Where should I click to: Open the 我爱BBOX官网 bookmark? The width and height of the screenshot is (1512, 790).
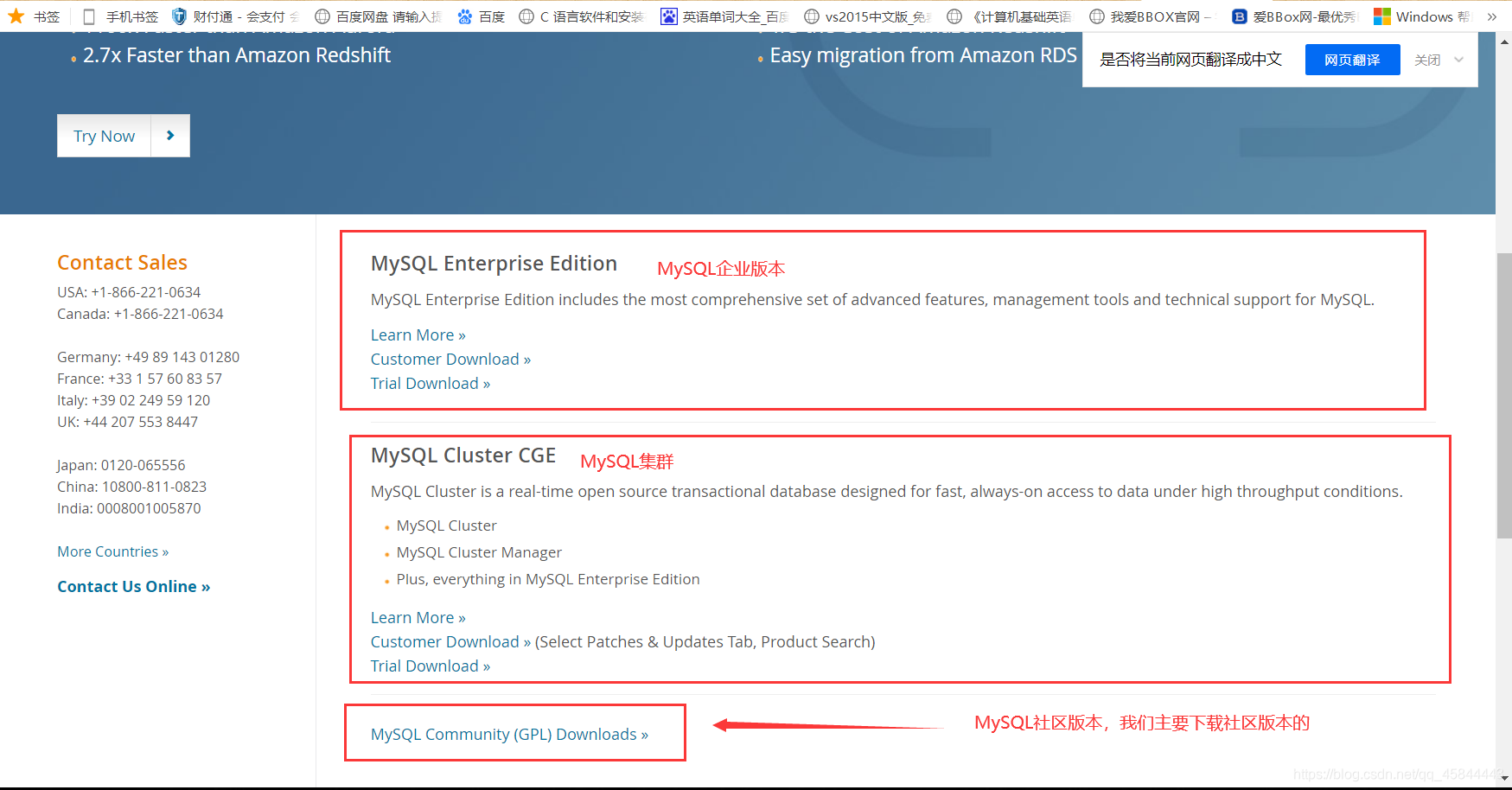pyautogui.click(x=1152, y=16)
